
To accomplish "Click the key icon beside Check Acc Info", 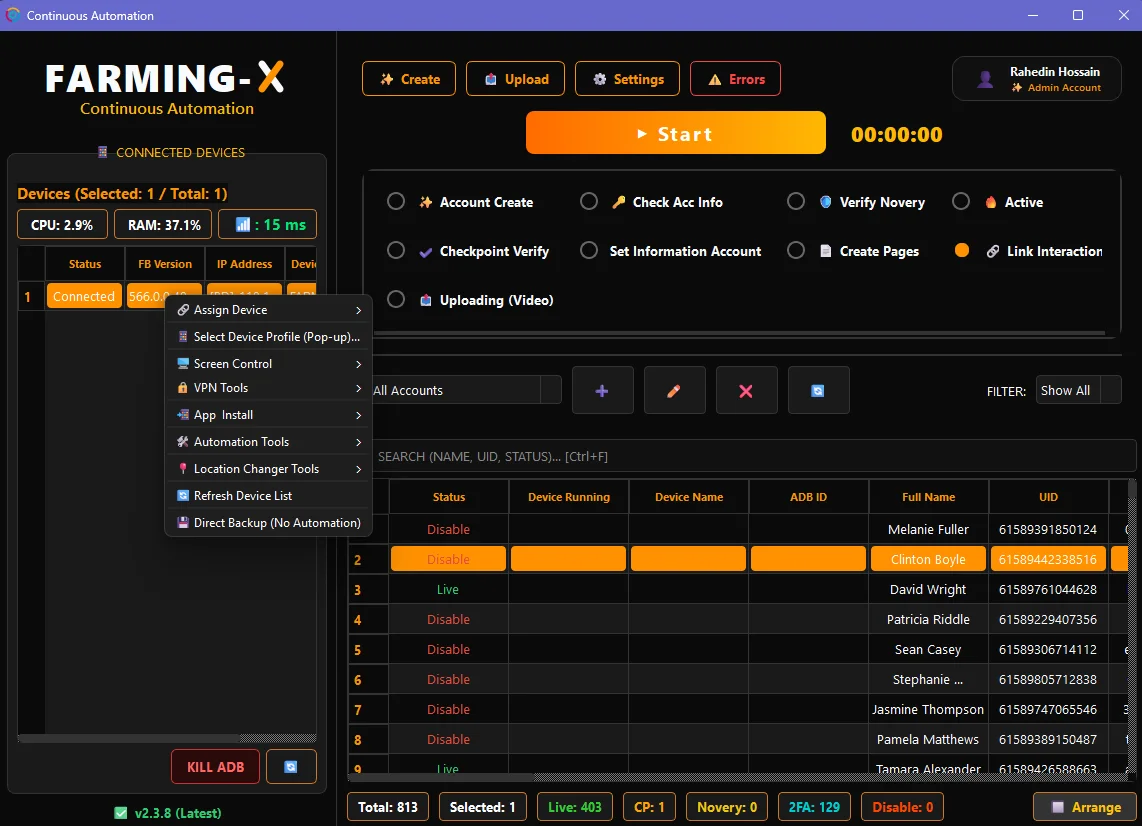I will pyautogui.click(x=618, y=202).
